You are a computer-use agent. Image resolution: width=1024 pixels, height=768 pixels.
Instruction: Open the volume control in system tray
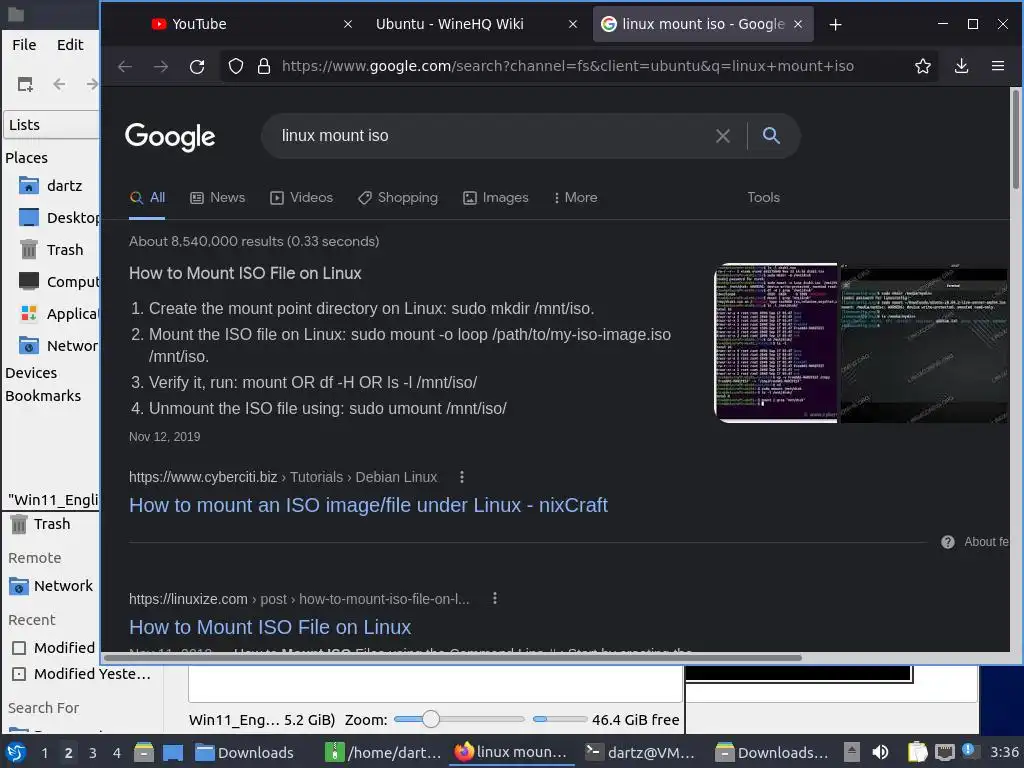coord(880,752)
